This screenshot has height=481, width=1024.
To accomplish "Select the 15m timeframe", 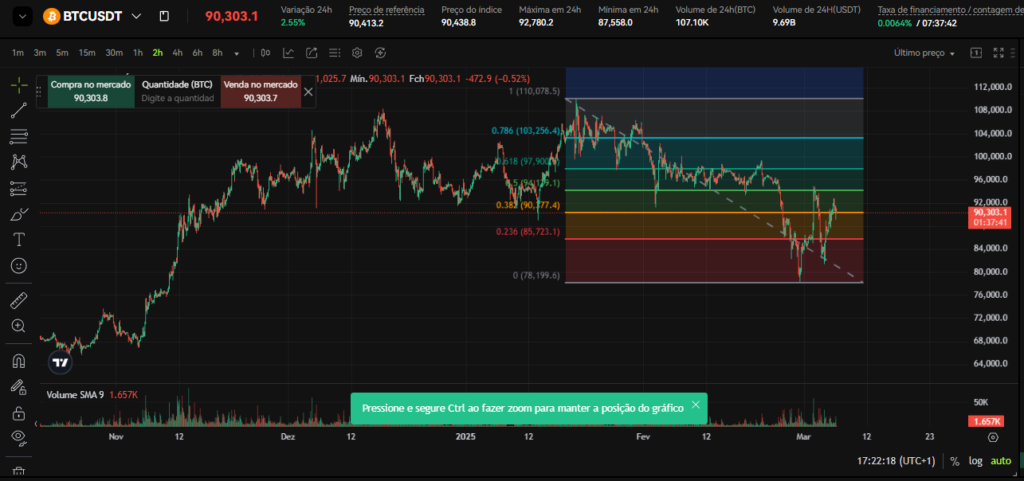I will pyautogui.click(x=87, y=53).
